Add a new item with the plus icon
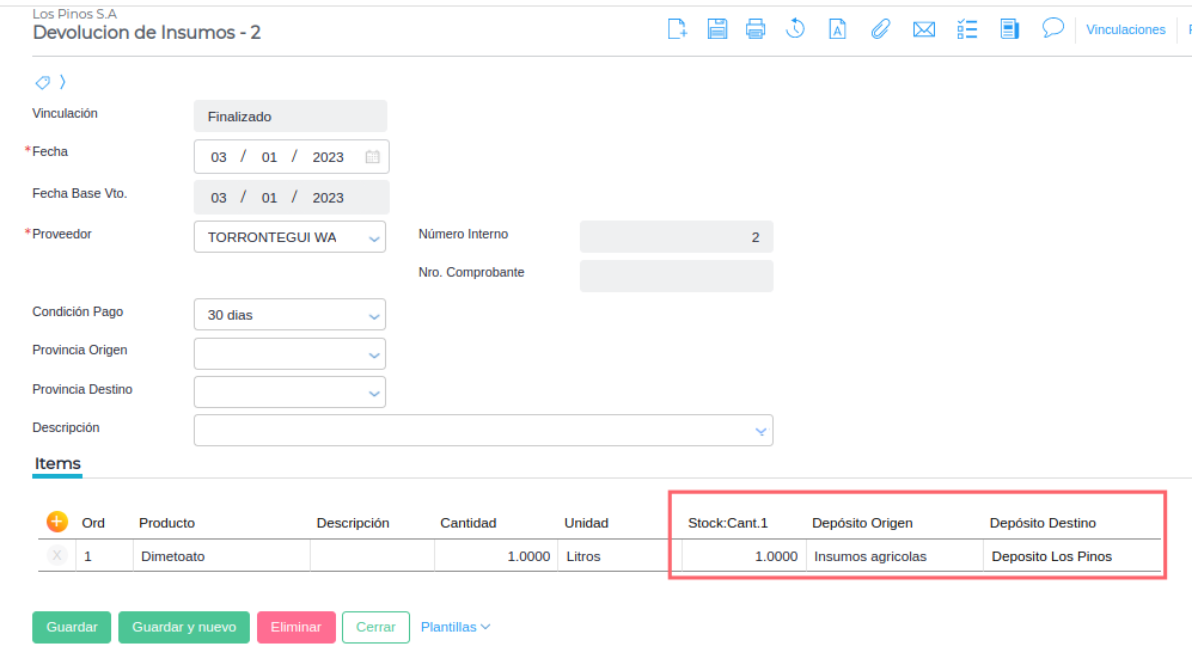This screenshot has height=657, width=1192. (x=57, y=522)
